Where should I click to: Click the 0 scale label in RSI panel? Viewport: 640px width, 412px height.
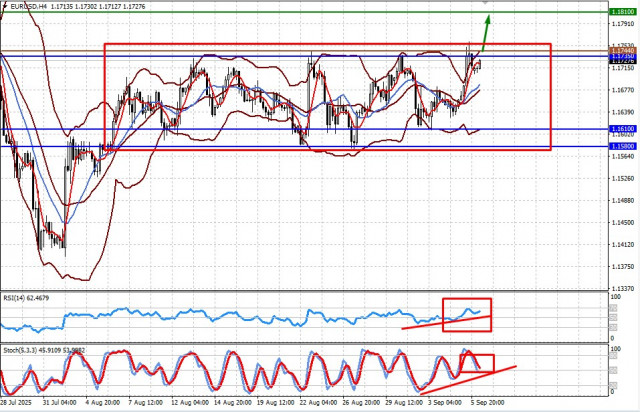pos(612,338)
